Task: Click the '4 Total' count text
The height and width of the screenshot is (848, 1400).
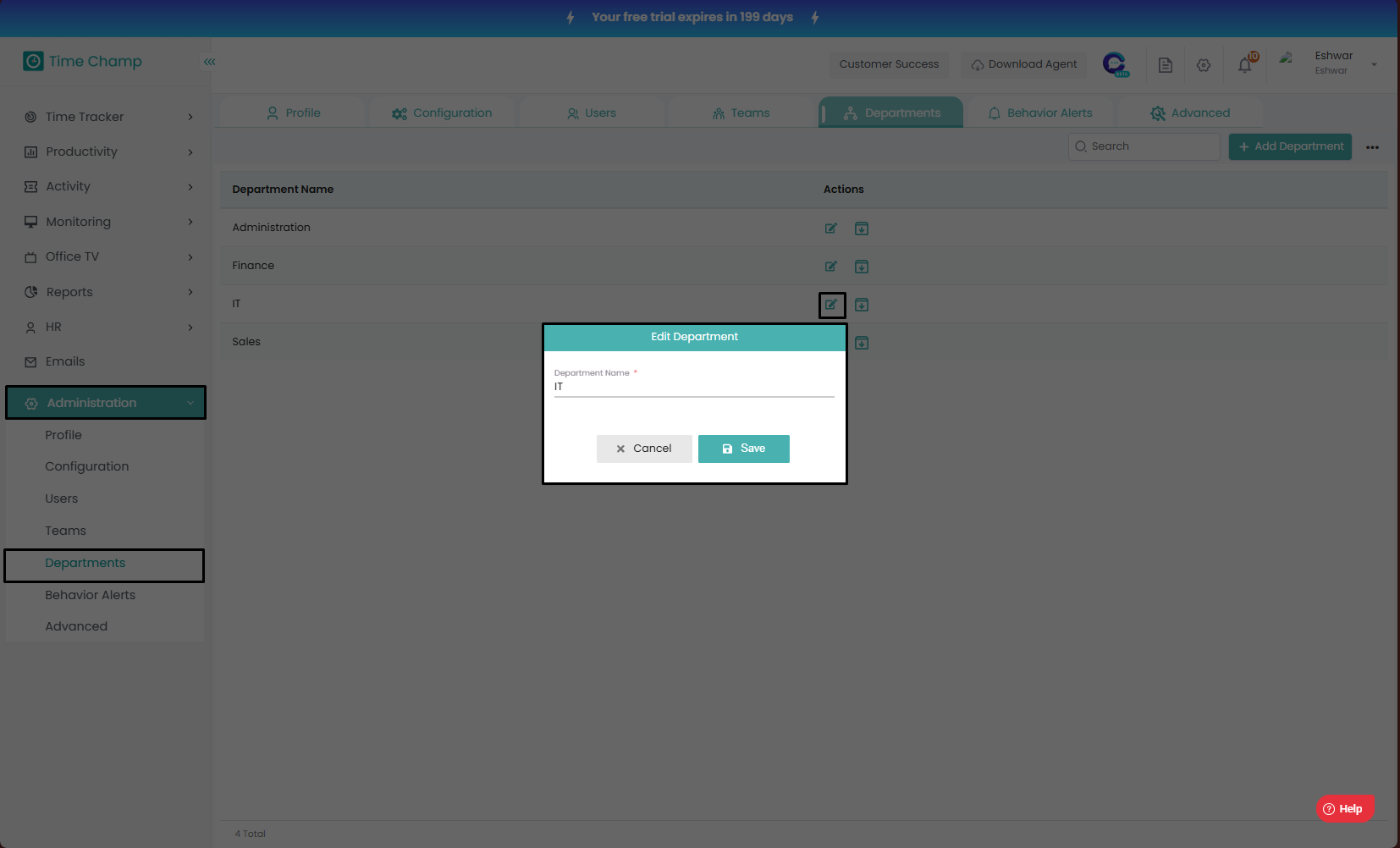Action: [x=251, y=834]
